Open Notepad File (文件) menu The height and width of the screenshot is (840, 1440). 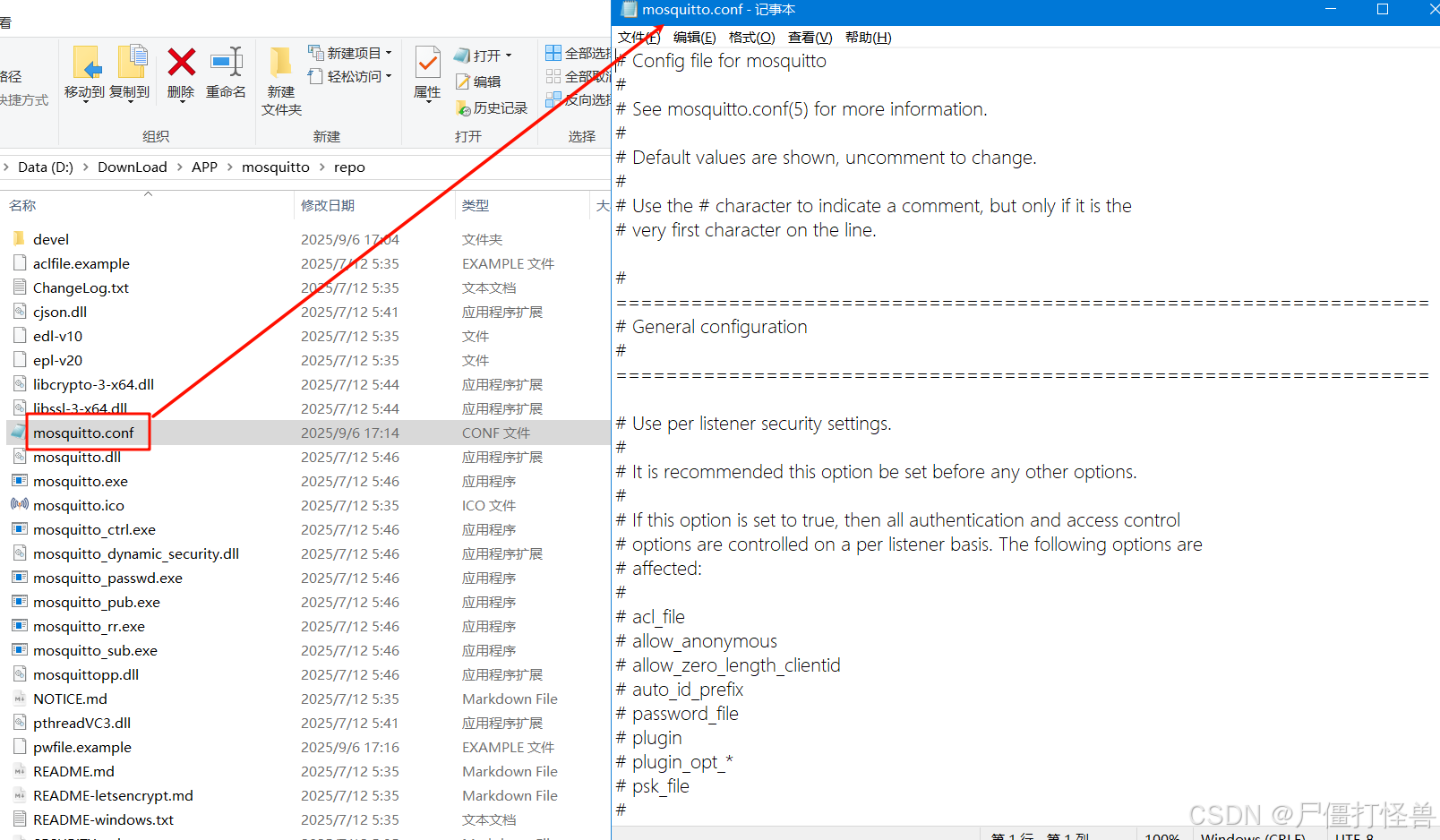pyautogui.click(x=639, y=37)
